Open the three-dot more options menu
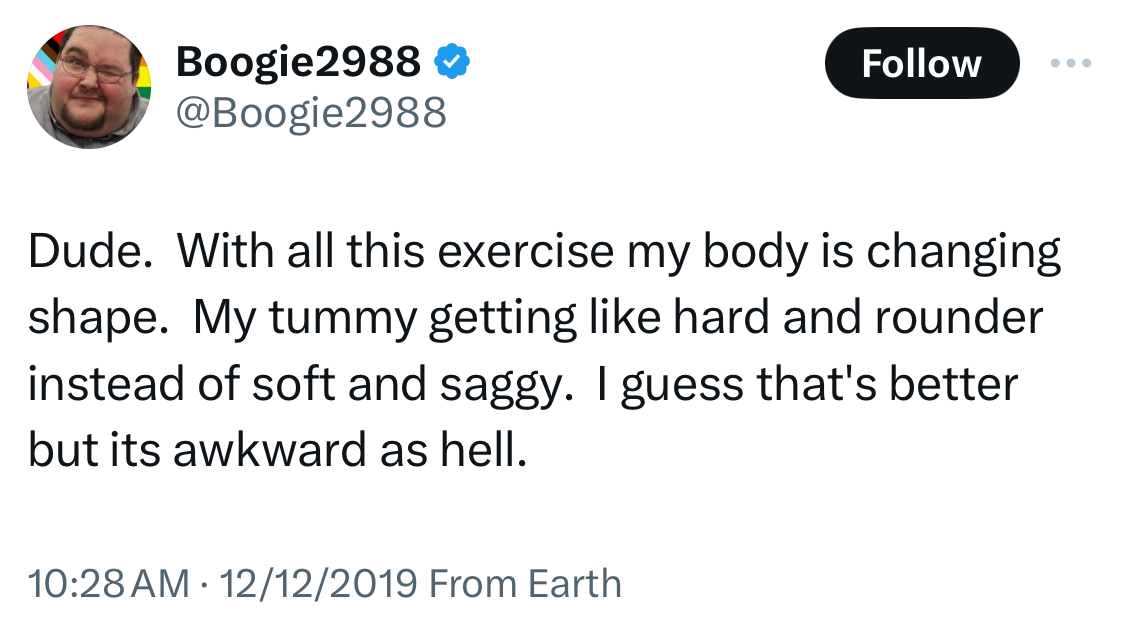This screenshot has width=1125, height=635. point(1071,63)
